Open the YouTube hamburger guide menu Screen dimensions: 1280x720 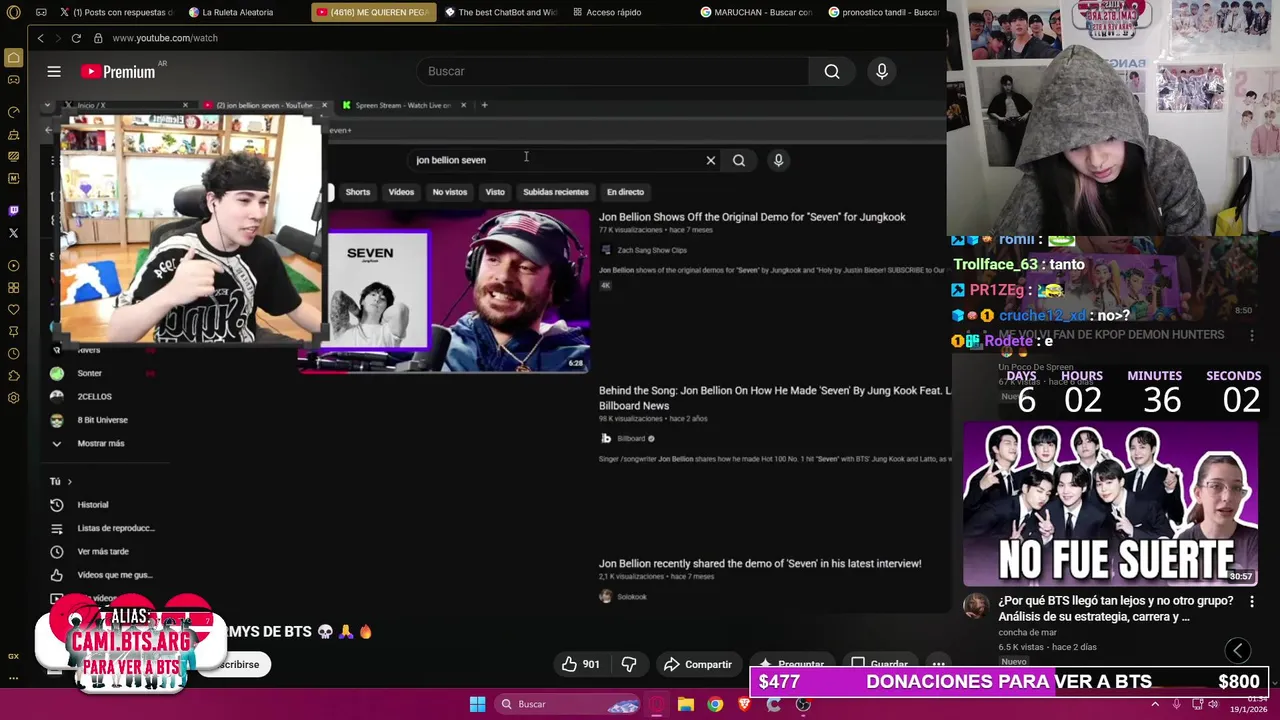(54, 71)
